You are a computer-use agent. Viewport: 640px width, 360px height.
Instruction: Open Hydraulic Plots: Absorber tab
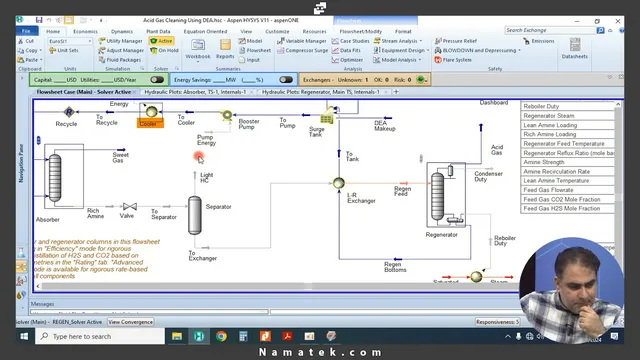click(195, 92)
